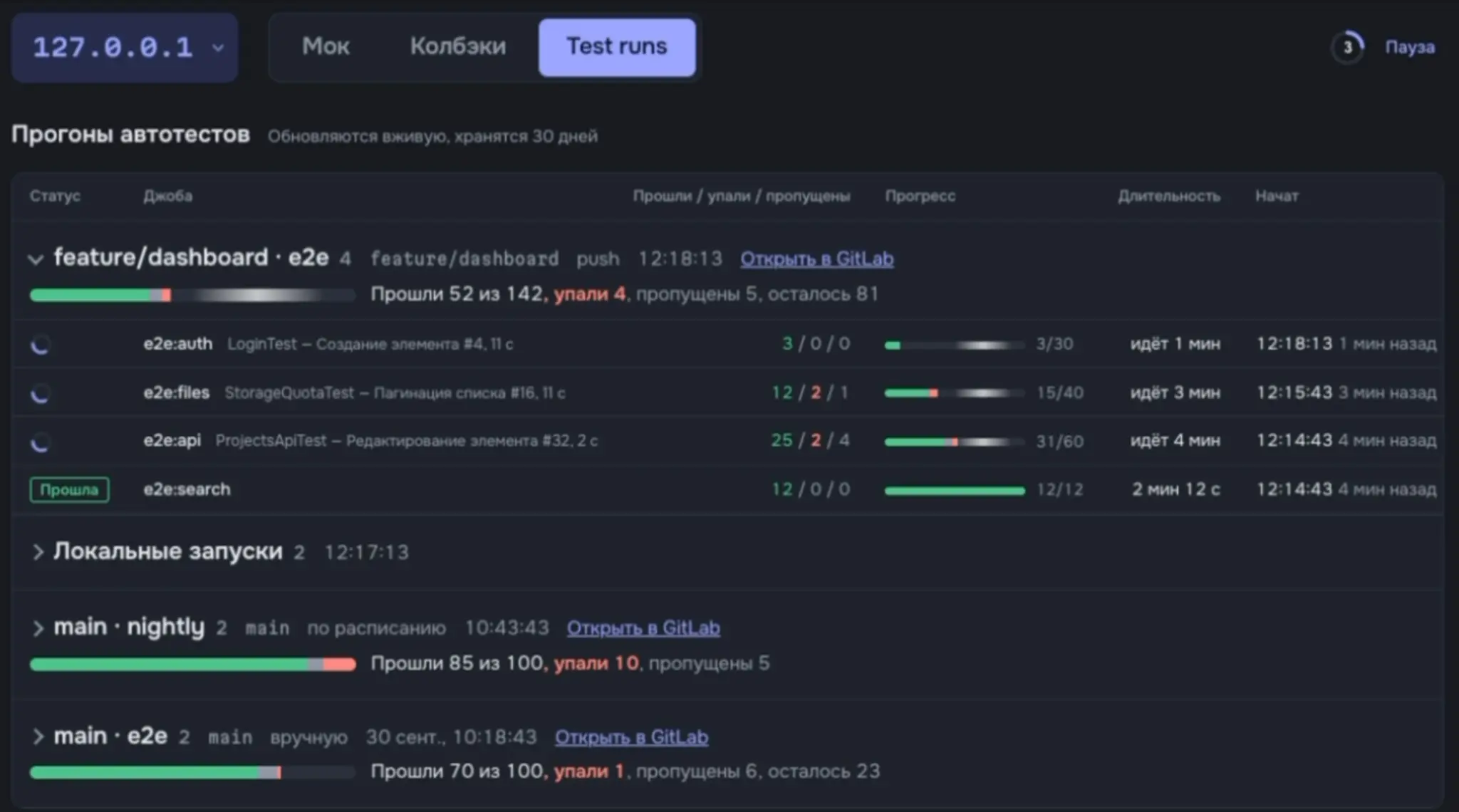This screenshot has height=812, width=1459.
Task: Switch to the Колбэки tab
Action: pos(458,47)
